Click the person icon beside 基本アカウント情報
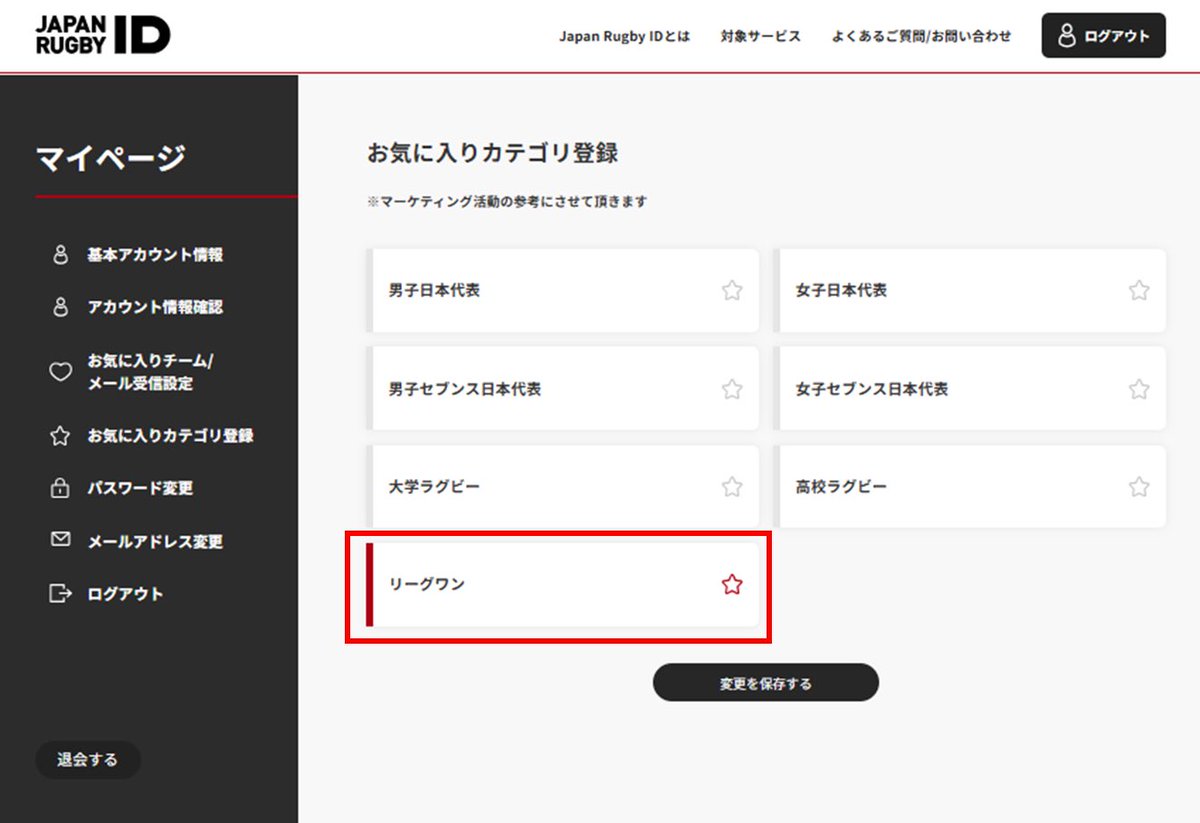The image size is (1200, 823). [60, 255]
